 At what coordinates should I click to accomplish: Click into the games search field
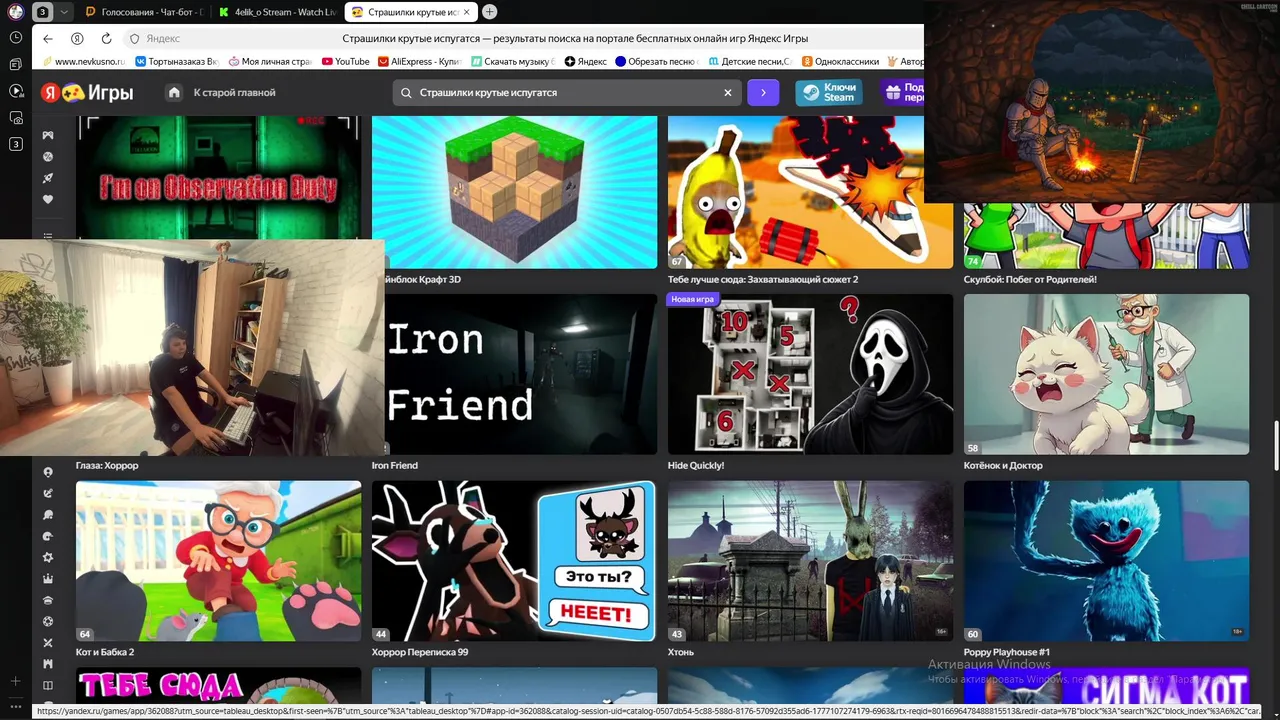[x=565, y=92]
